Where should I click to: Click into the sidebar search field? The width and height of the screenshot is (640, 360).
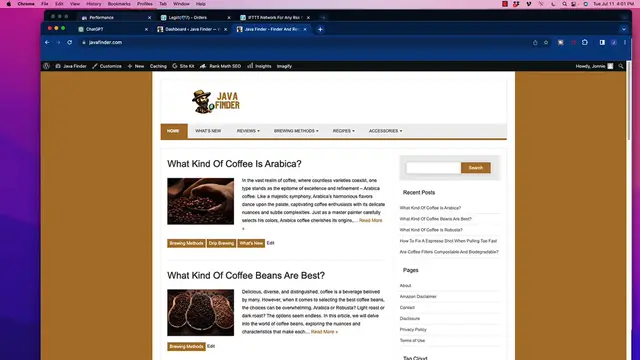click(x=433, y=168)
